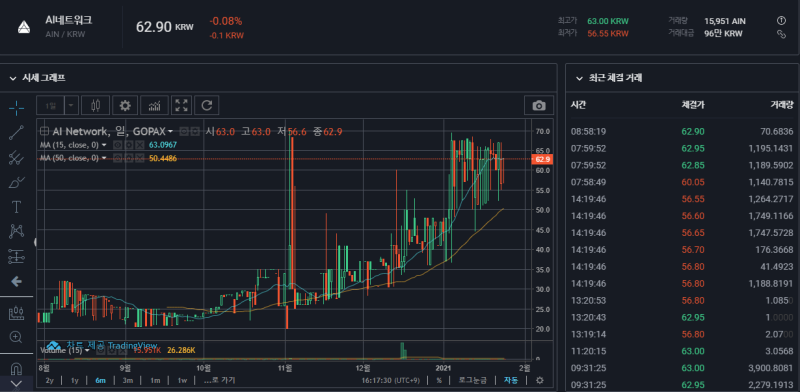Set chart range to 1m
800x392 pixels.
(155, 380)
